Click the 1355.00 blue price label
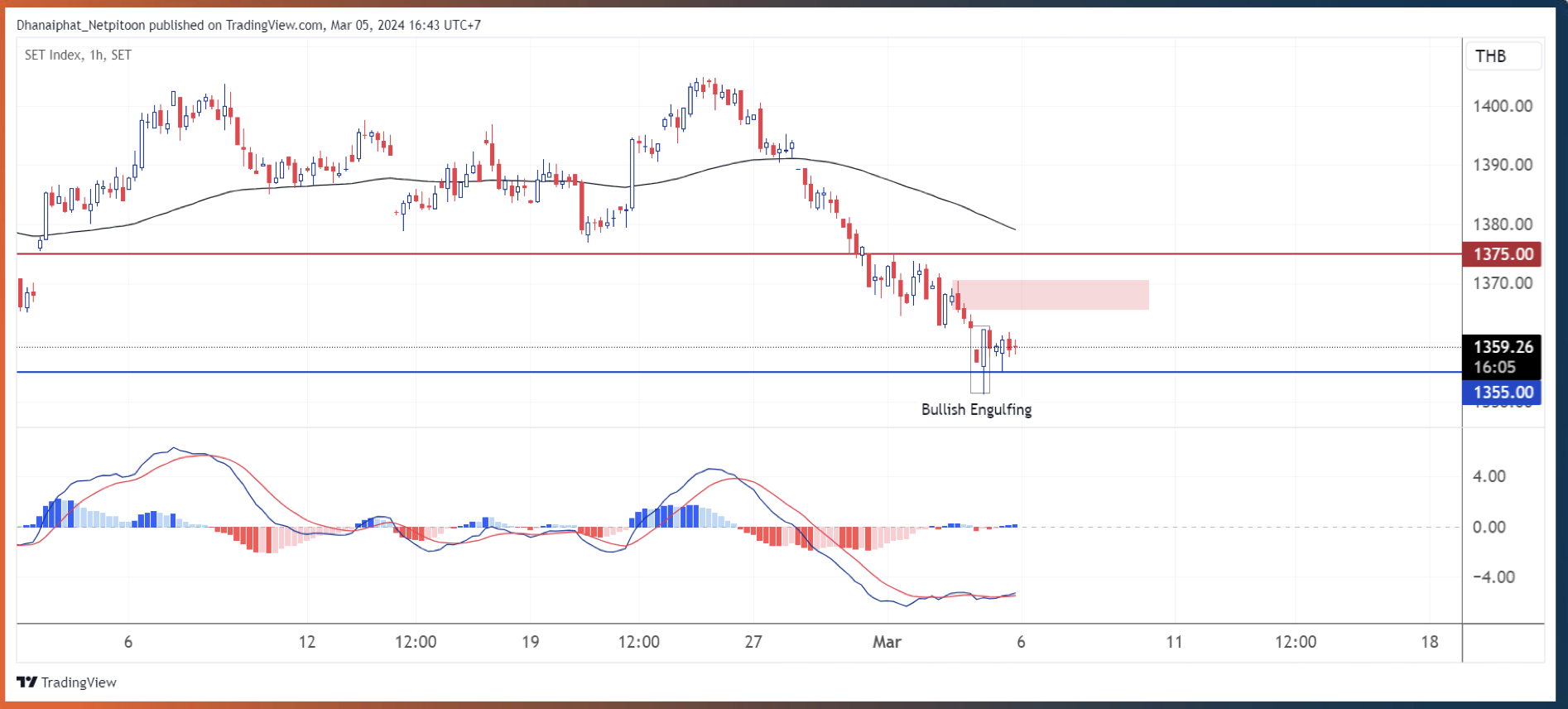This screenshot has height=709, width=1568. pos(1502,393)
